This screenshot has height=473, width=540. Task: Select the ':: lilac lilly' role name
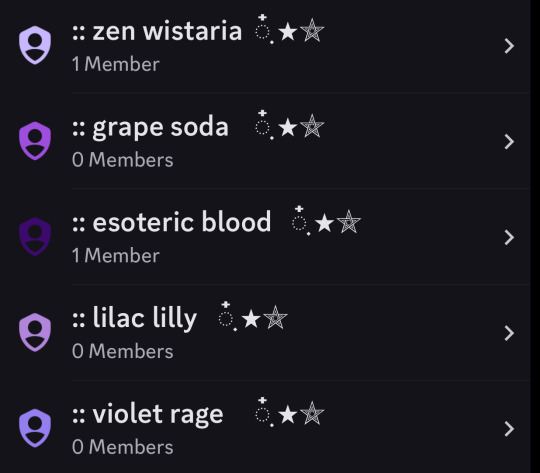tap(135, 319)
